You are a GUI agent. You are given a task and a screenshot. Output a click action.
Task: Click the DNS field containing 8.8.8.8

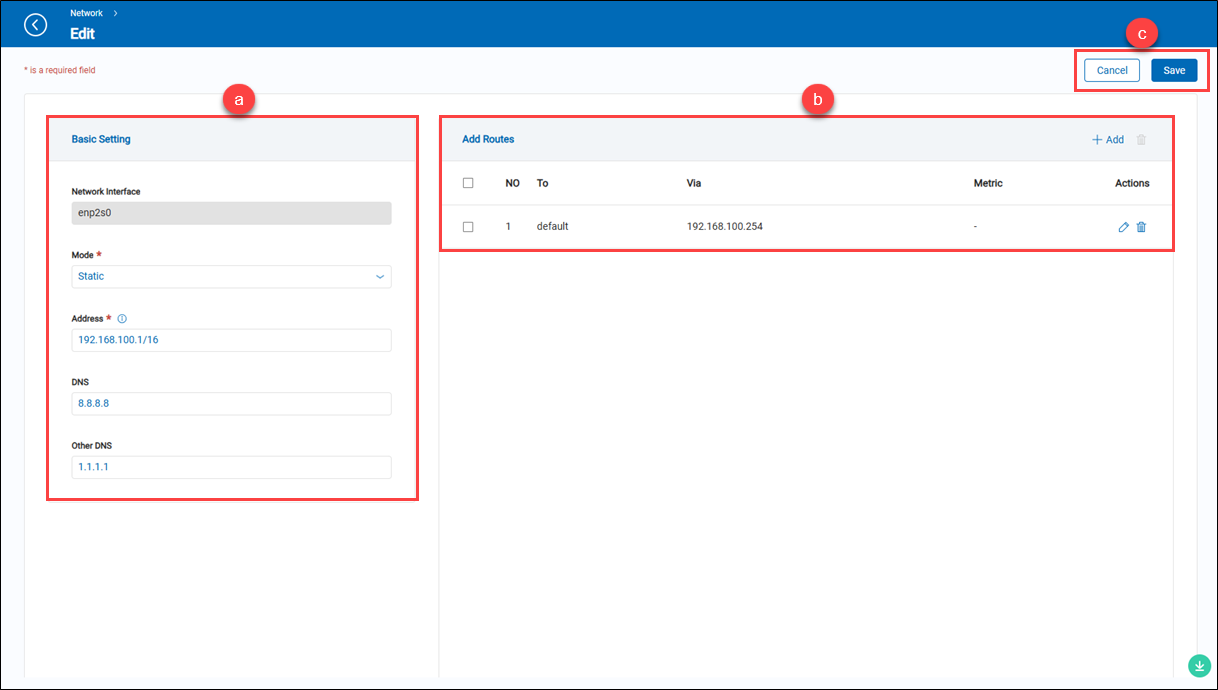click(x=231, y=404)
